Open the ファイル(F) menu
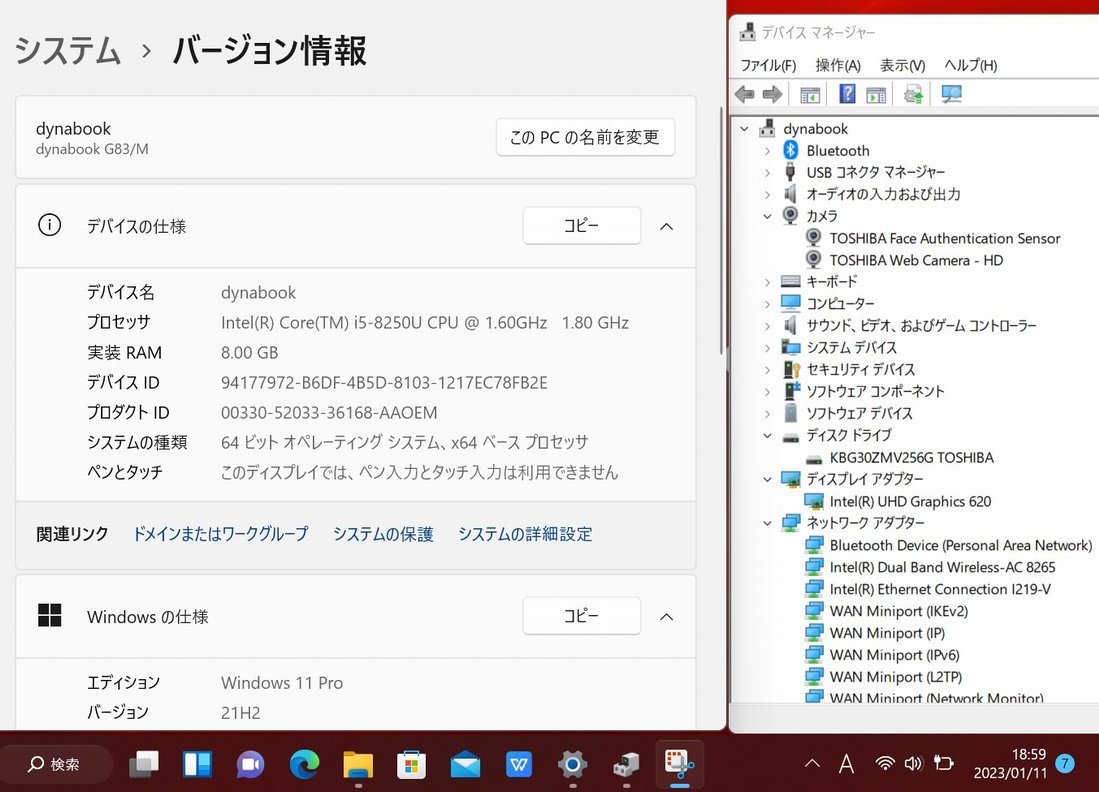This screenshot has height=792, width=1099. click(x=768, y=65)
